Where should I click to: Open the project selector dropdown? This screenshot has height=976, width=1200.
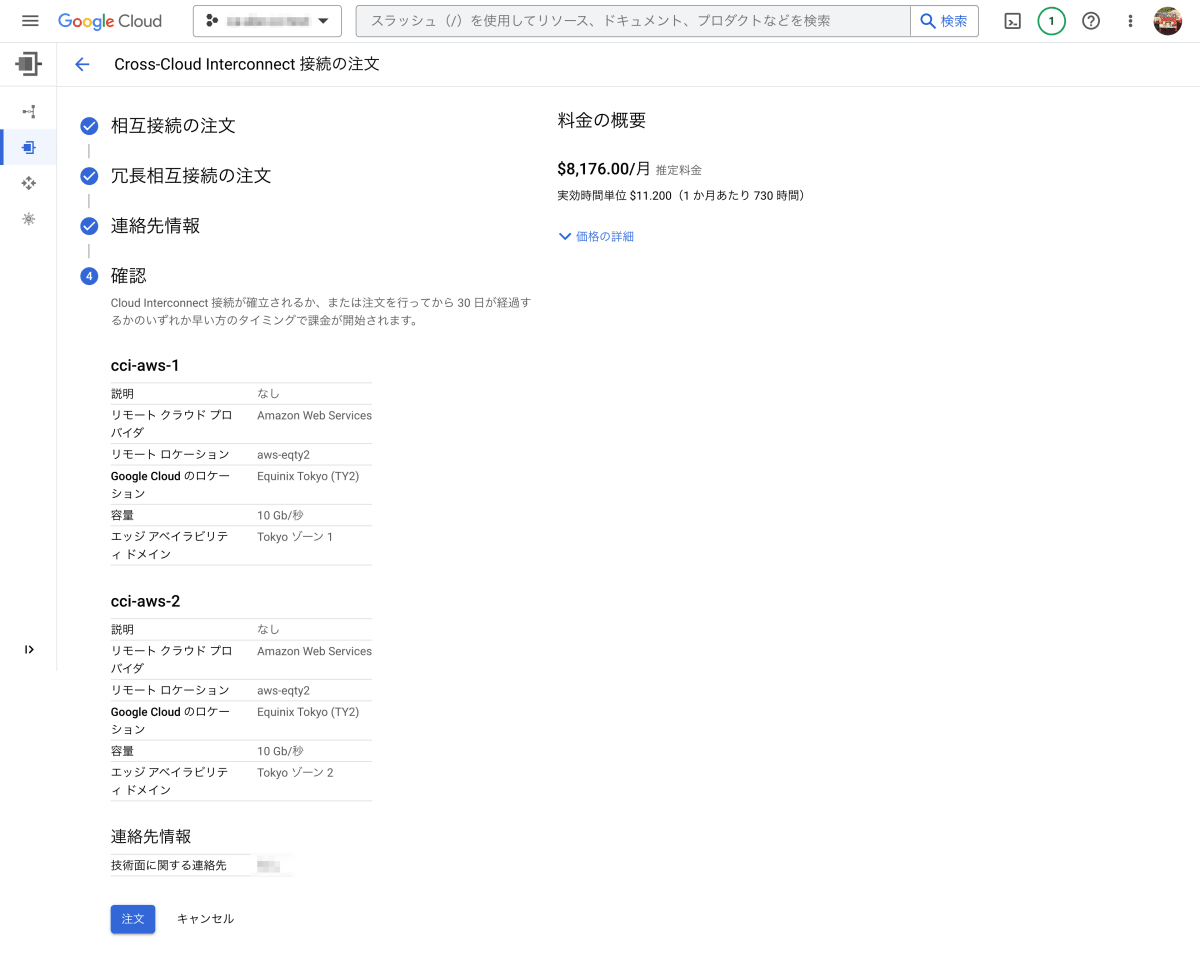[x=267, y=21]
